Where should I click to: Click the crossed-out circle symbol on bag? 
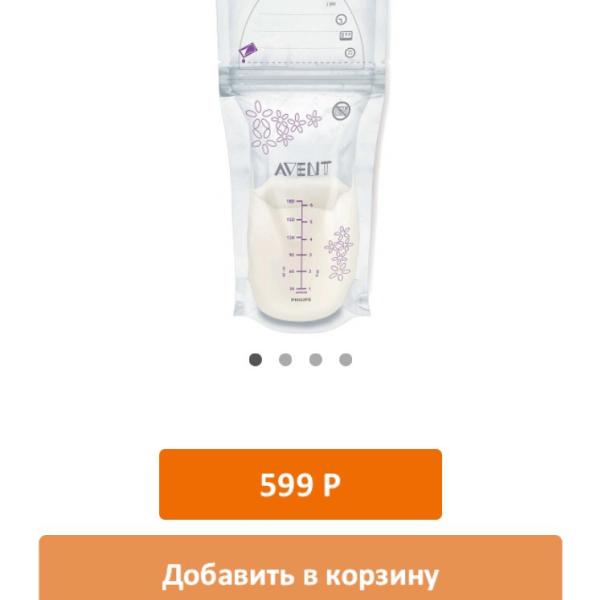[341, 111]
